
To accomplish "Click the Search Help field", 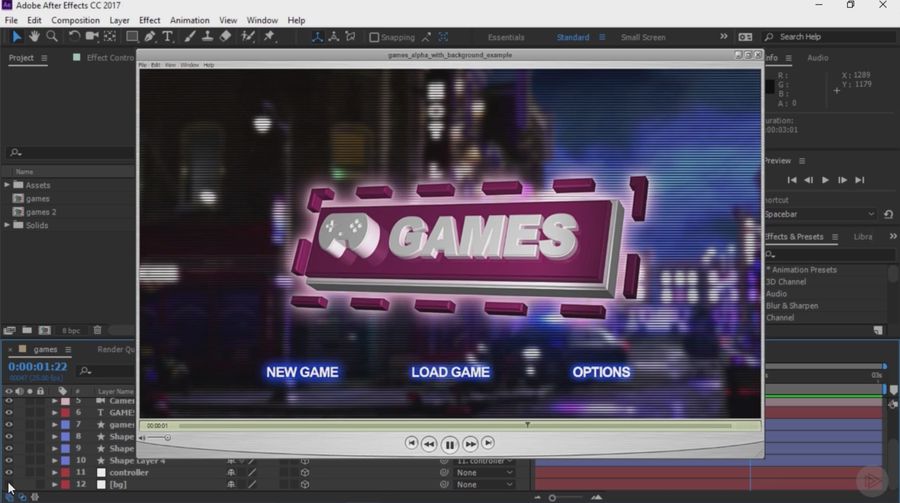I will click(829, 37).
